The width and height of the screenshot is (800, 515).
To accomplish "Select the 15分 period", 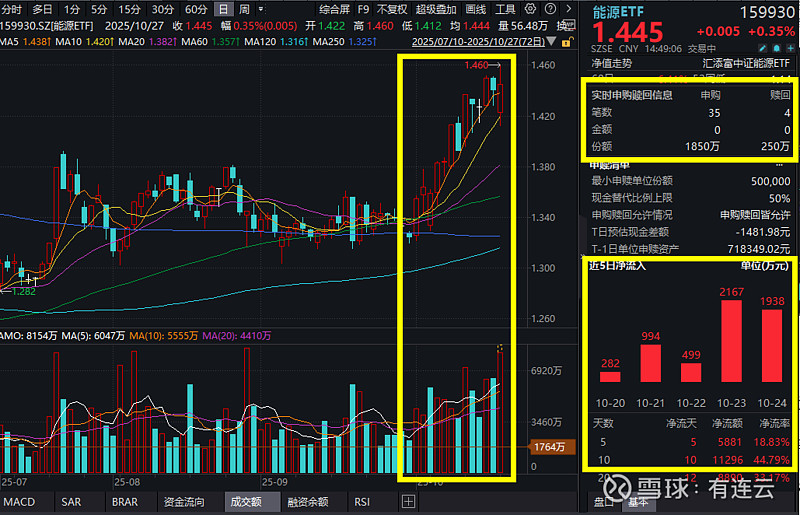I will coord(129,9).
